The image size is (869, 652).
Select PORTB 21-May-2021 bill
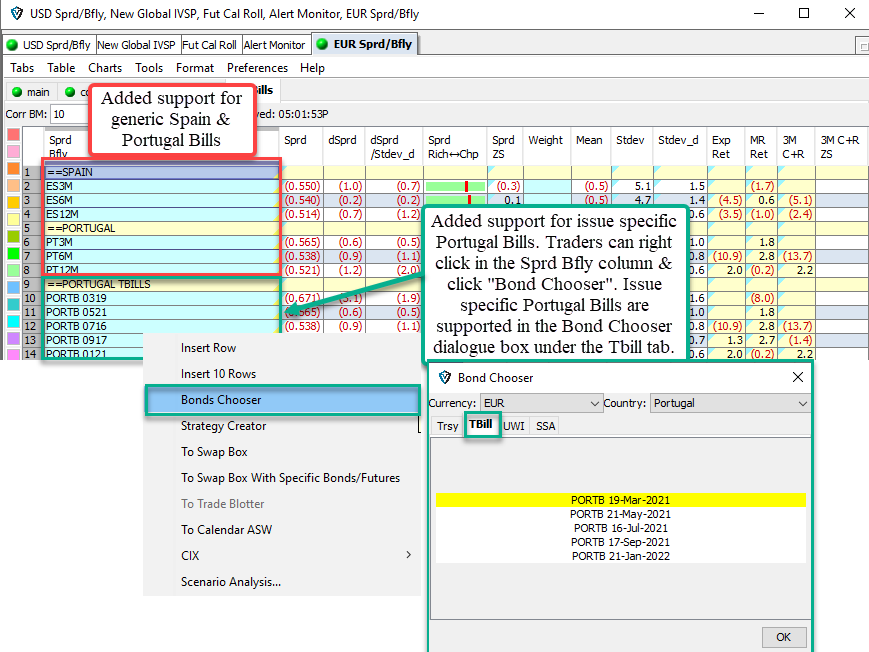click(621, 514)
